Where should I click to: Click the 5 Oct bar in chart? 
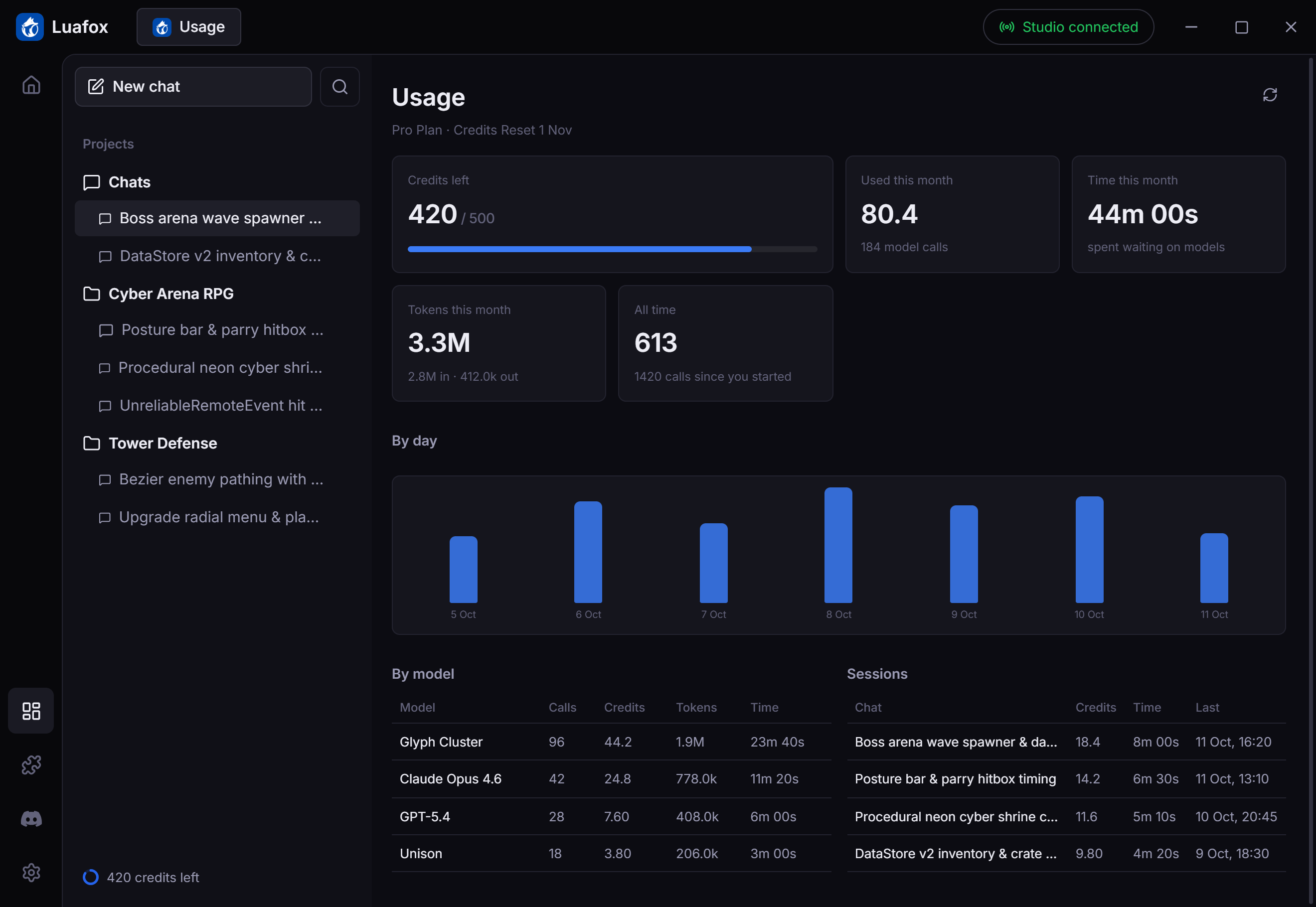coord(463,569)
